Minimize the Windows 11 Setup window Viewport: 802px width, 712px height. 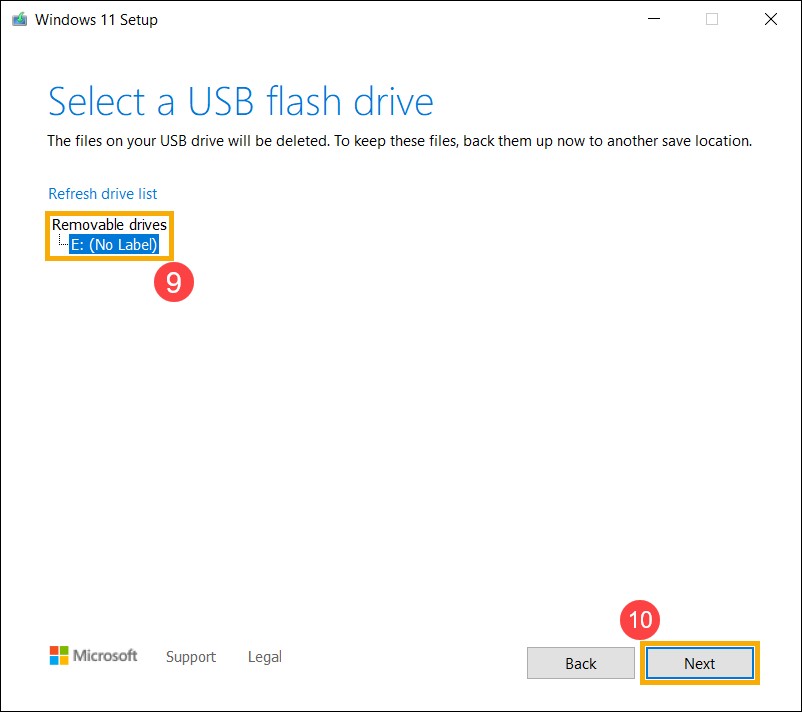point(652,19)
